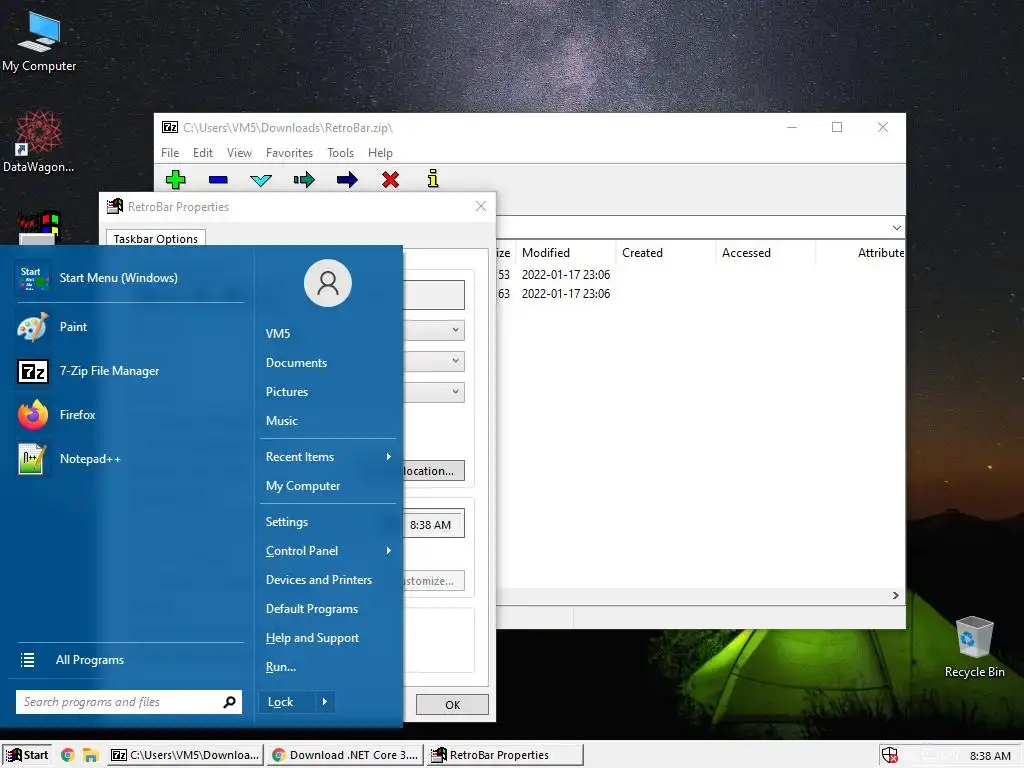The height and width of the screenshot is (768, 1024).
Task: Open the View menu in 7-Zip
Action: click(x=239, y=153)
